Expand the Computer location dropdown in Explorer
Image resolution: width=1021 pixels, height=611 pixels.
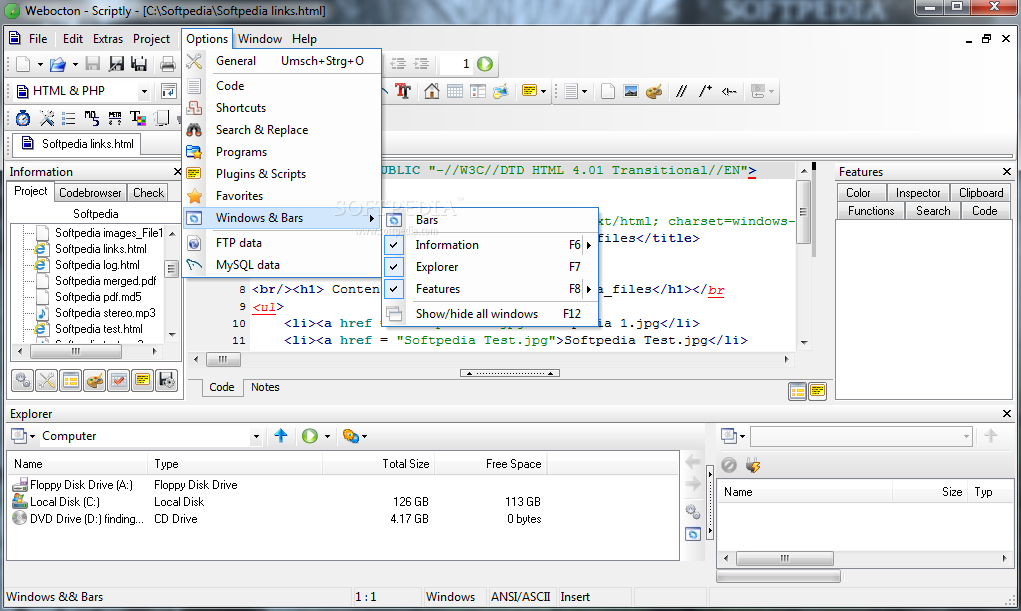tap(256, 436)
